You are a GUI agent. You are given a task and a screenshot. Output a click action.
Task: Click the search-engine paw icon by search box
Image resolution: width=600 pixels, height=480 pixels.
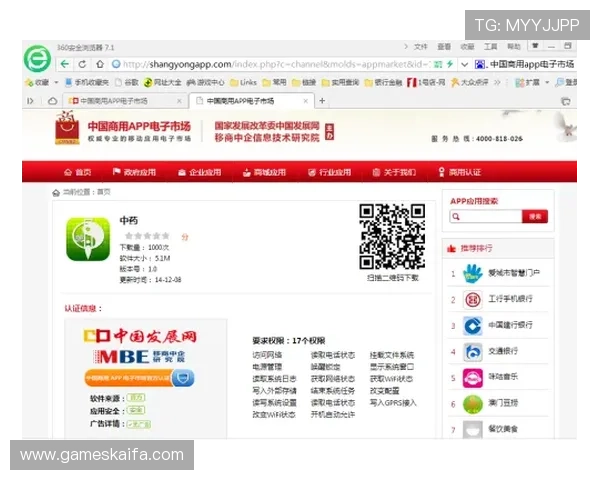tap(479, 64)
